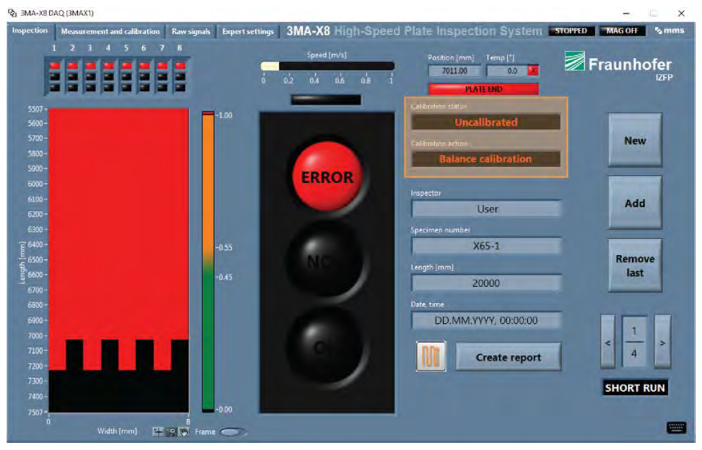Toggle the MAG OFF indicator

(622, 31)
